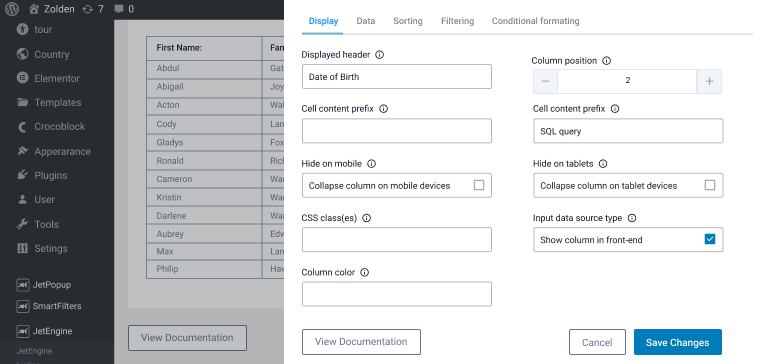This screenshot has width=760, height=364.
Task: Click the JetPopup jet icon
Action: (x=22, y=285)
